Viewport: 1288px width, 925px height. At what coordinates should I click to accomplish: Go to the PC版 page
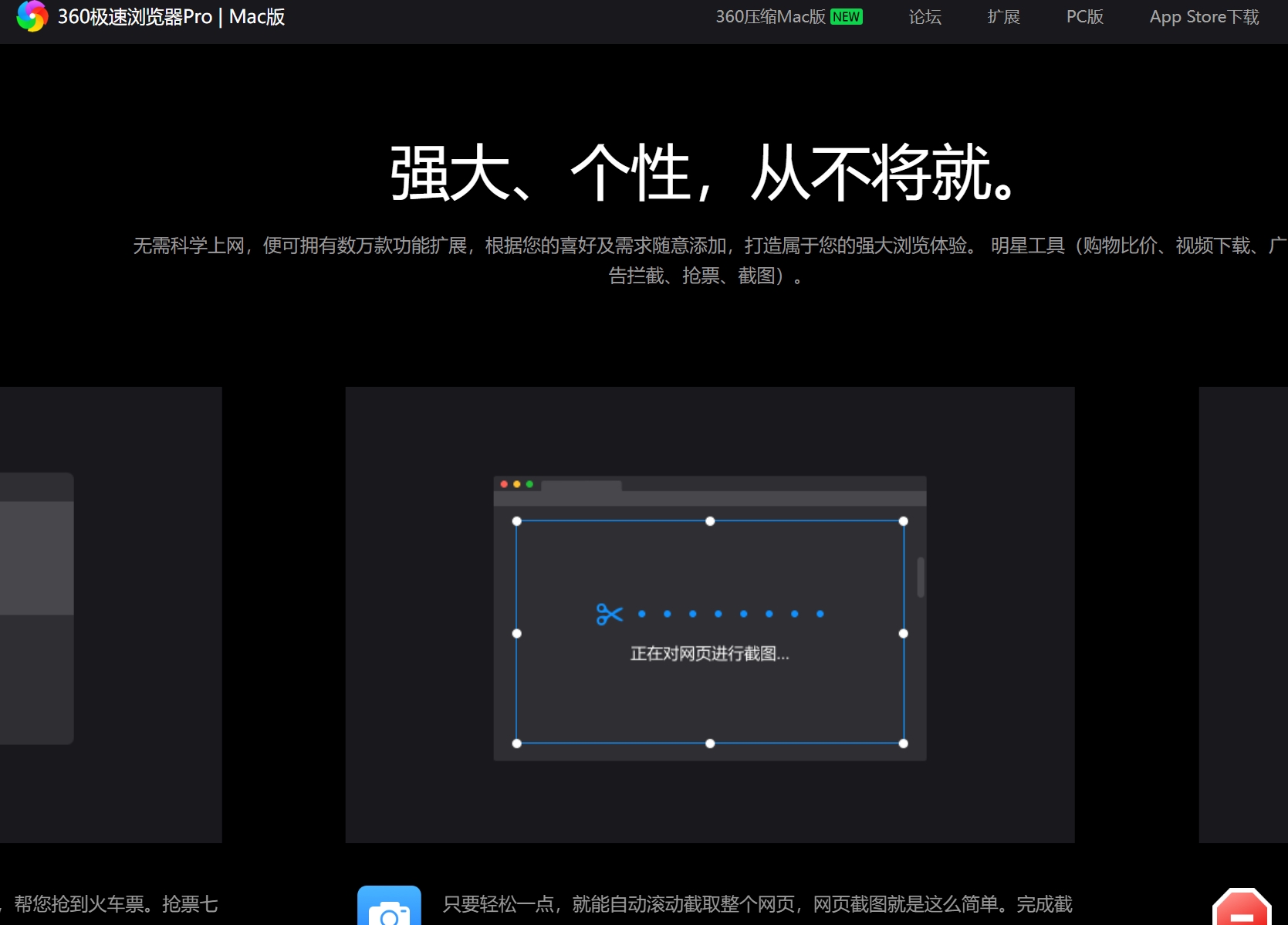click(1084, 17)
